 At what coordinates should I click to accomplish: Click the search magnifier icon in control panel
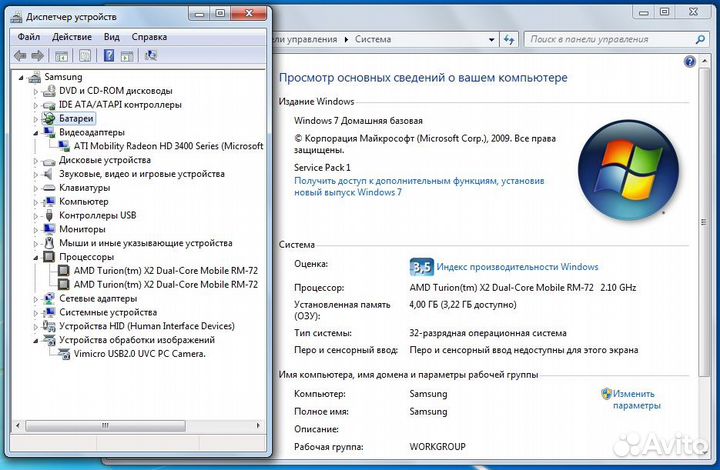700,39
